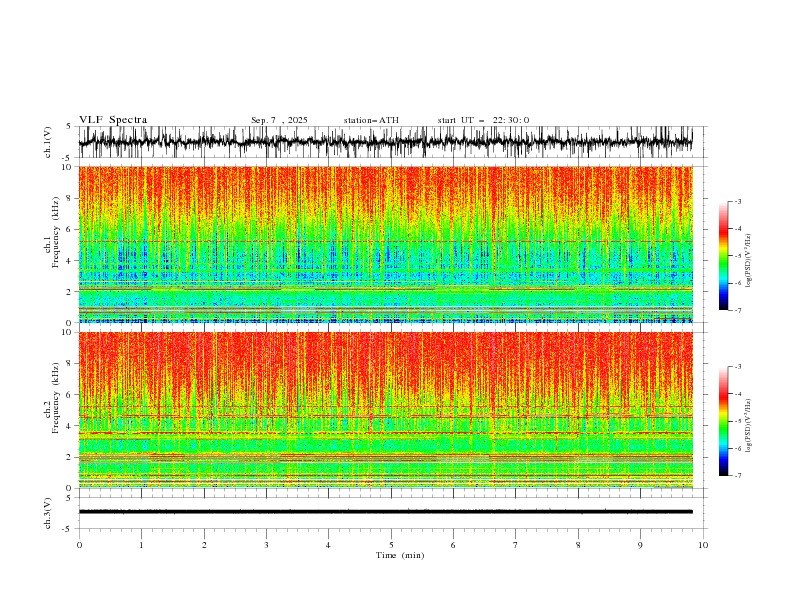Click the lower color bar "-7" label
Screen dimensions: 792x612
pos(738,475)
